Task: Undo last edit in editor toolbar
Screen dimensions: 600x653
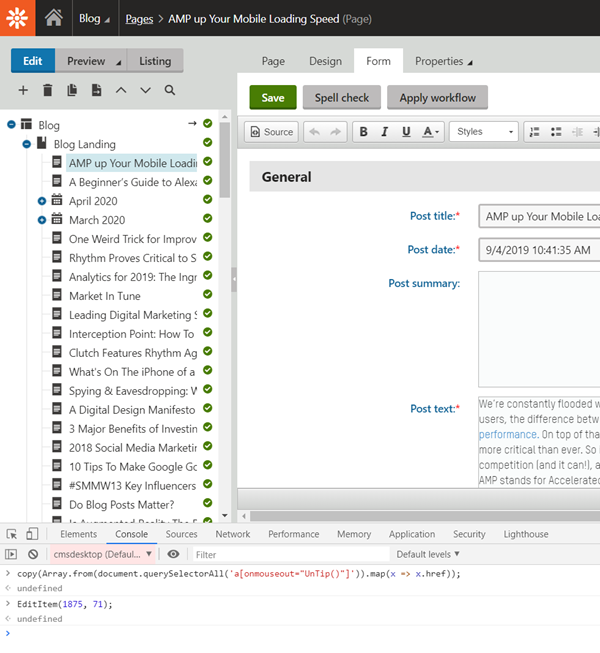Action: 314,132
